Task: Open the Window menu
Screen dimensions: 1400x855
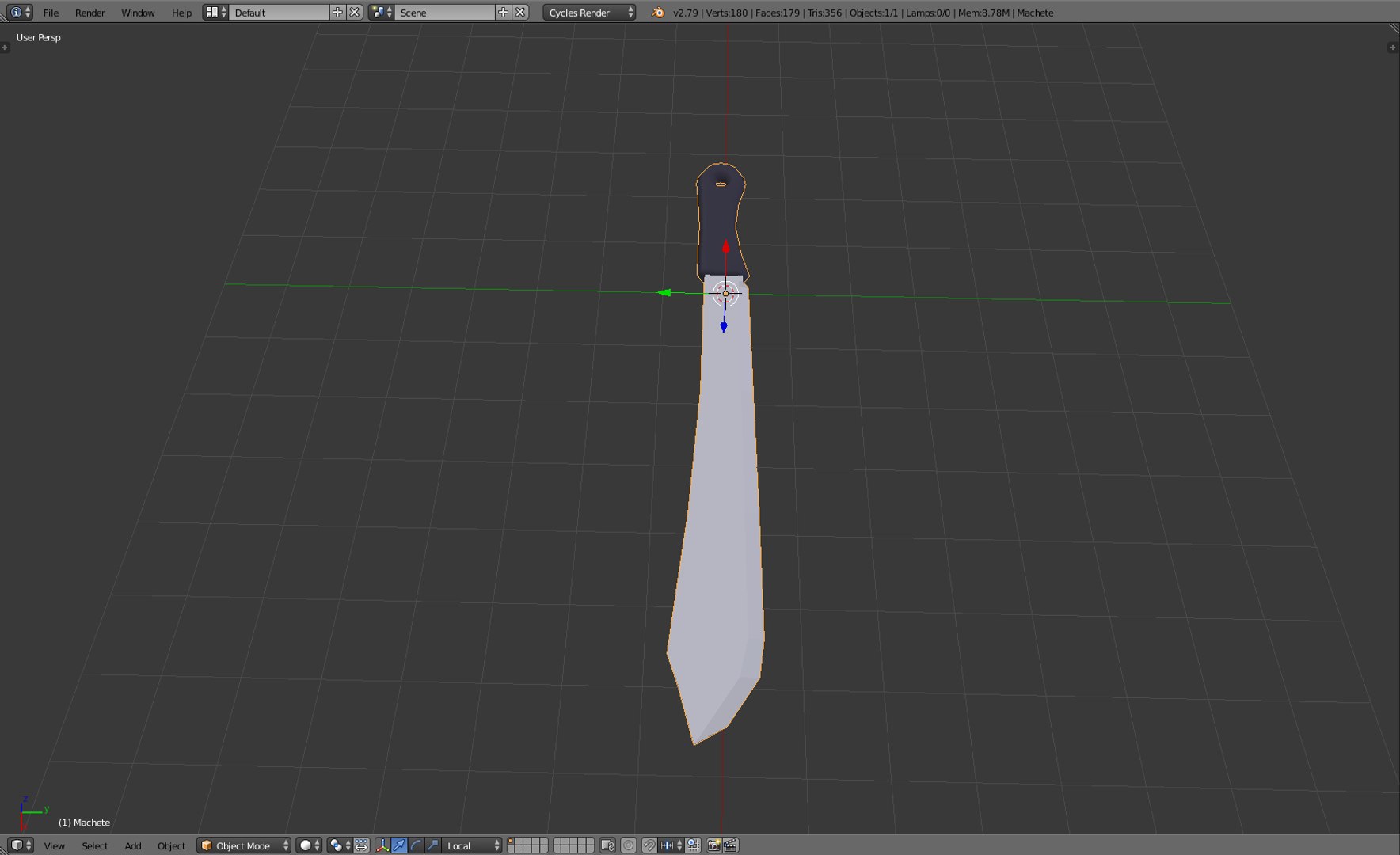Action: tap(138, 13)
